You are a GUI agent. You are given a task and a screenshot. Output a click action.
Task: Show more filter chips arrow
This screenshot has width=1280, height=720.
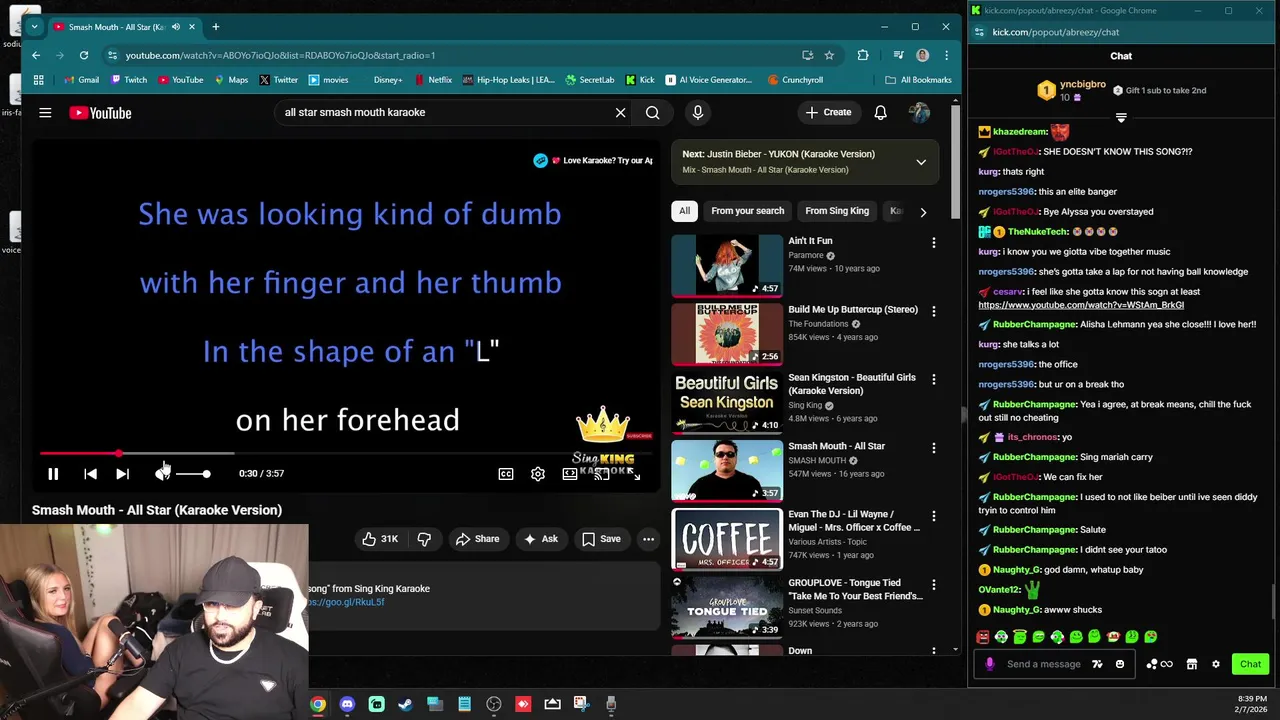click(923, 212)
